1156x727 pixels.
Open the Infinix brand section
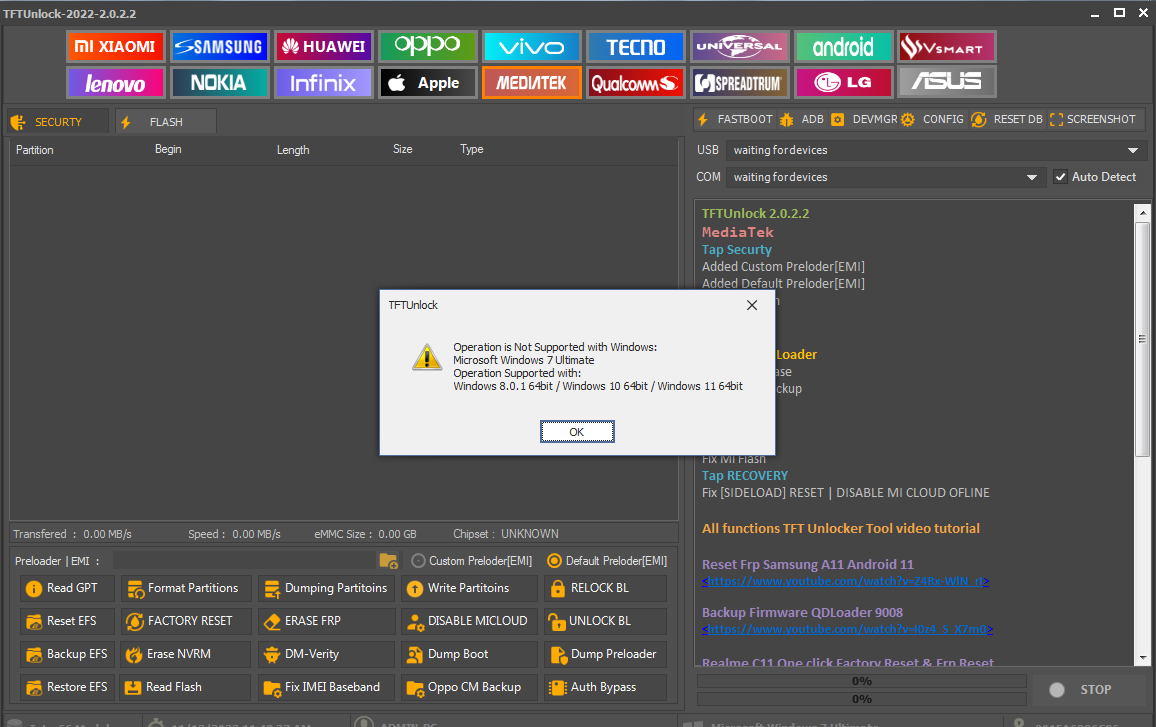coord(324,83)
